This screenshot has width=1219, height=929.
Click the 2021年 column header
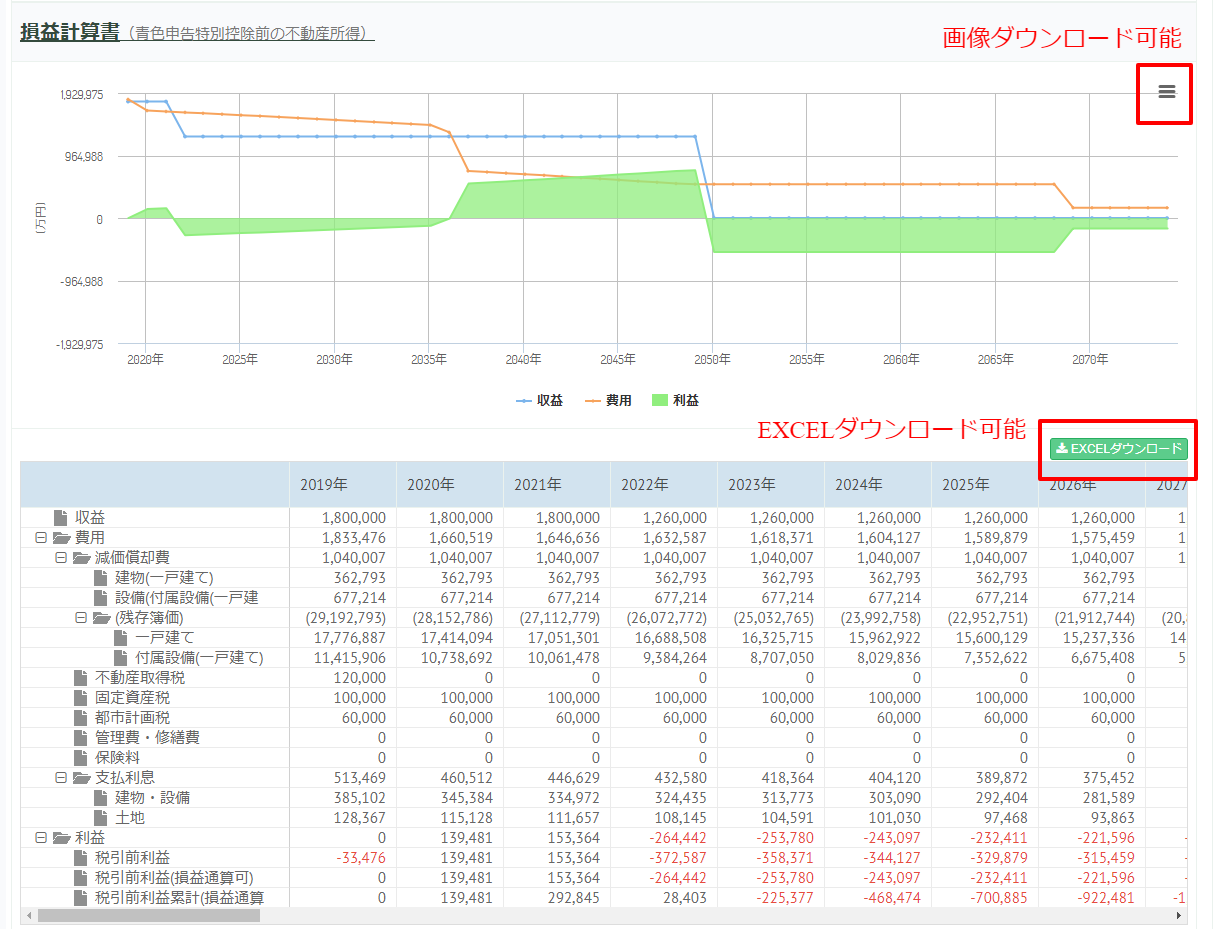(557, 485)
